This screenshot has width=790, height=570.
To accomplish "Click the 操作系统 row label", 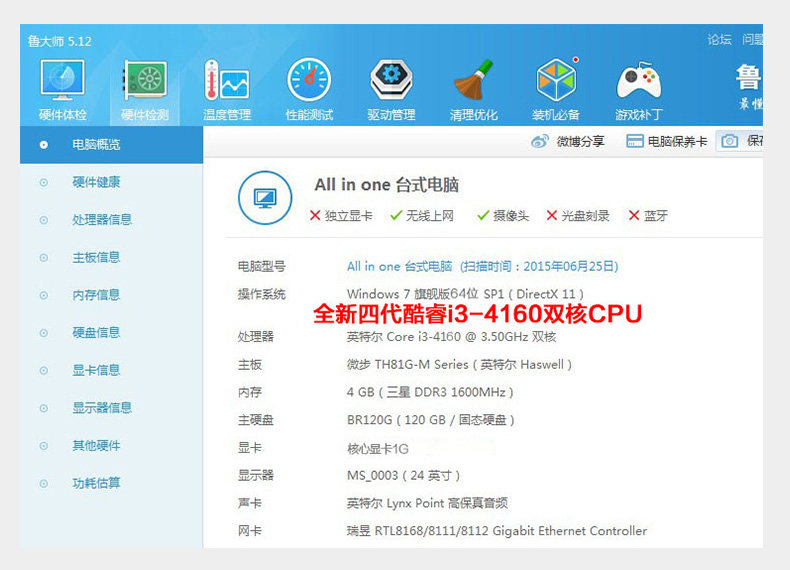I will coord(261,294).
